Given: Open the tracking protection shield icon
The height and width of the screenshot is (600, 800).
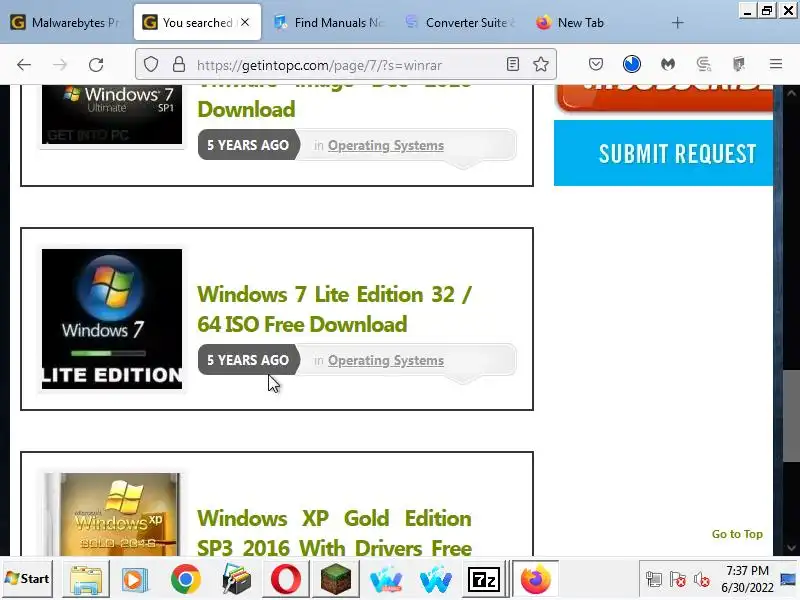Looking at the screenshot, I should (151, 64).
